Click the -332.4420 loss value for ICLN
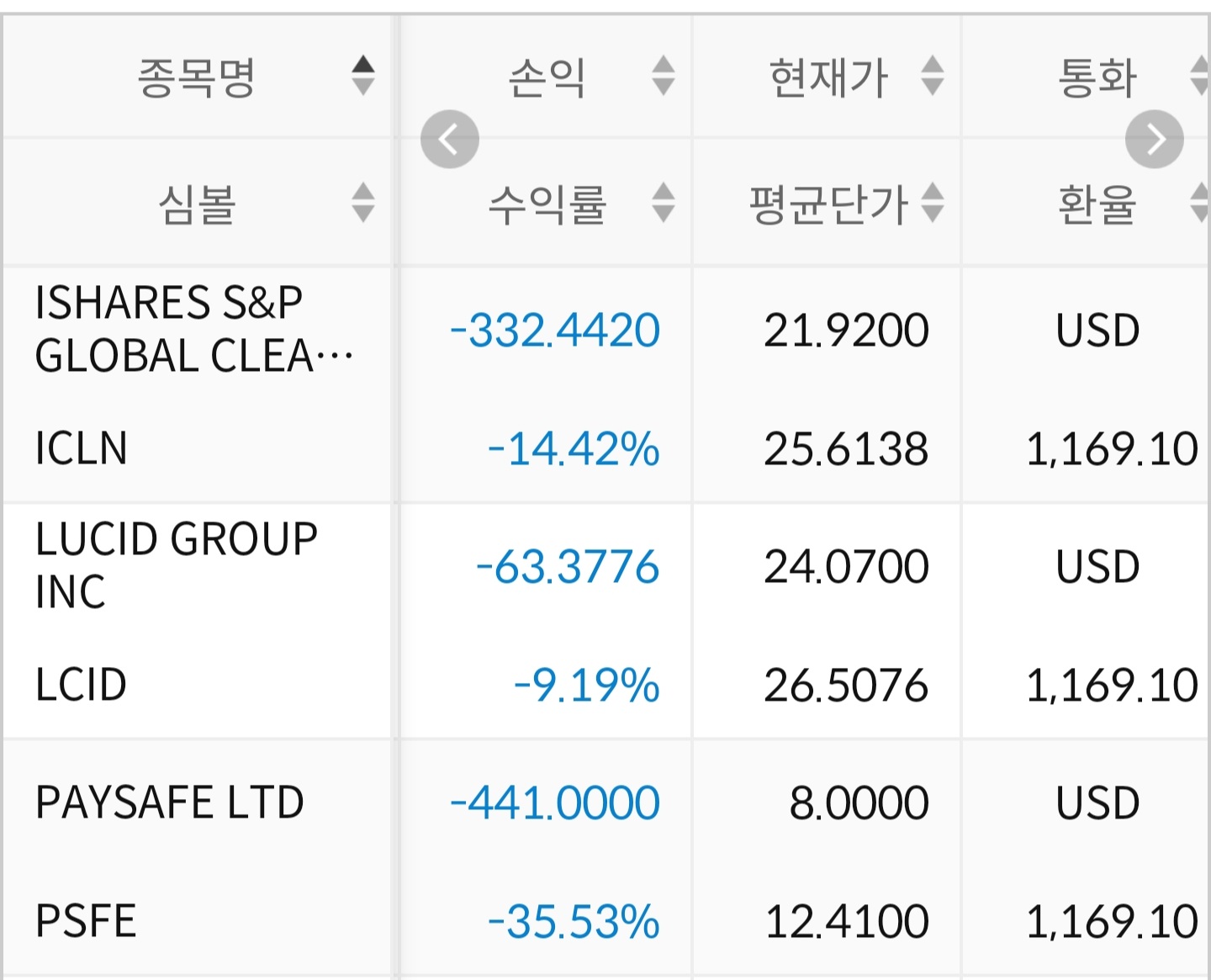Viewport: 1211px width, 980px height. (555, 330)
